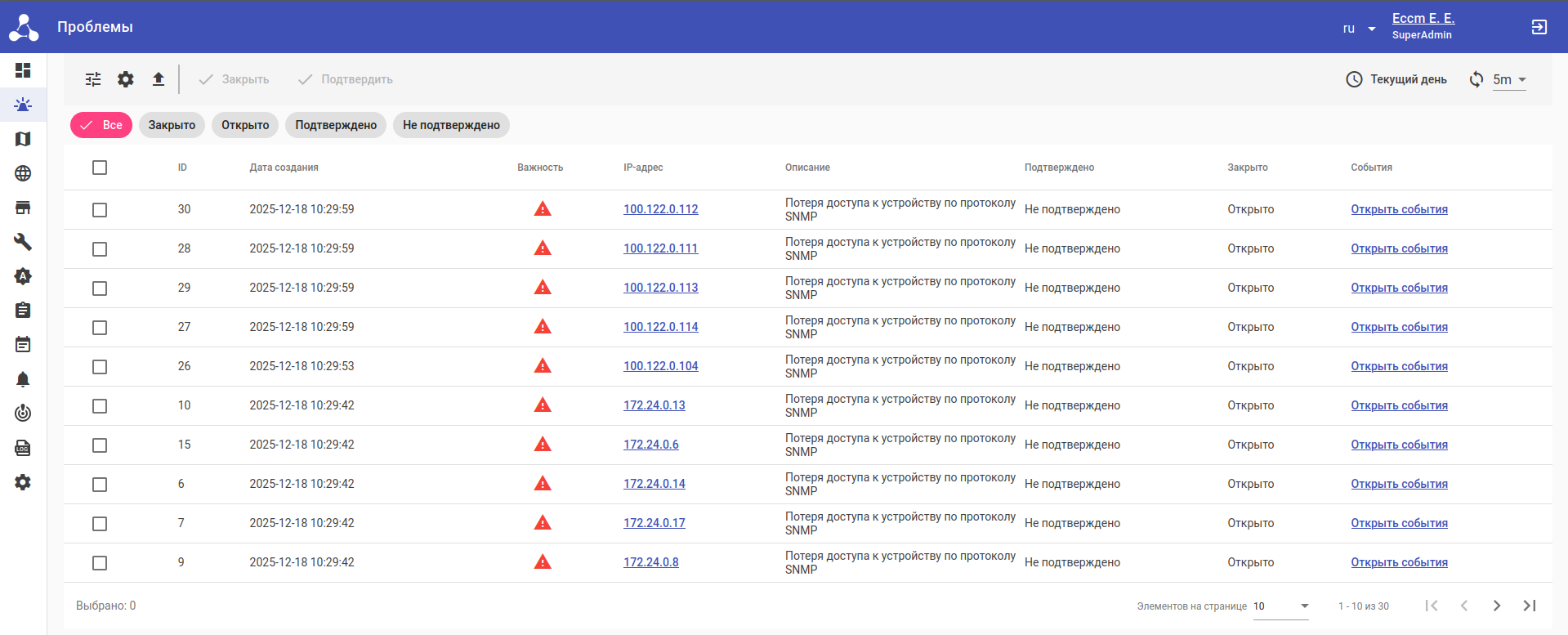Open the map icon in sidebar
Image resolution: width=1568 pixels, height=635 pixels.
23,139
